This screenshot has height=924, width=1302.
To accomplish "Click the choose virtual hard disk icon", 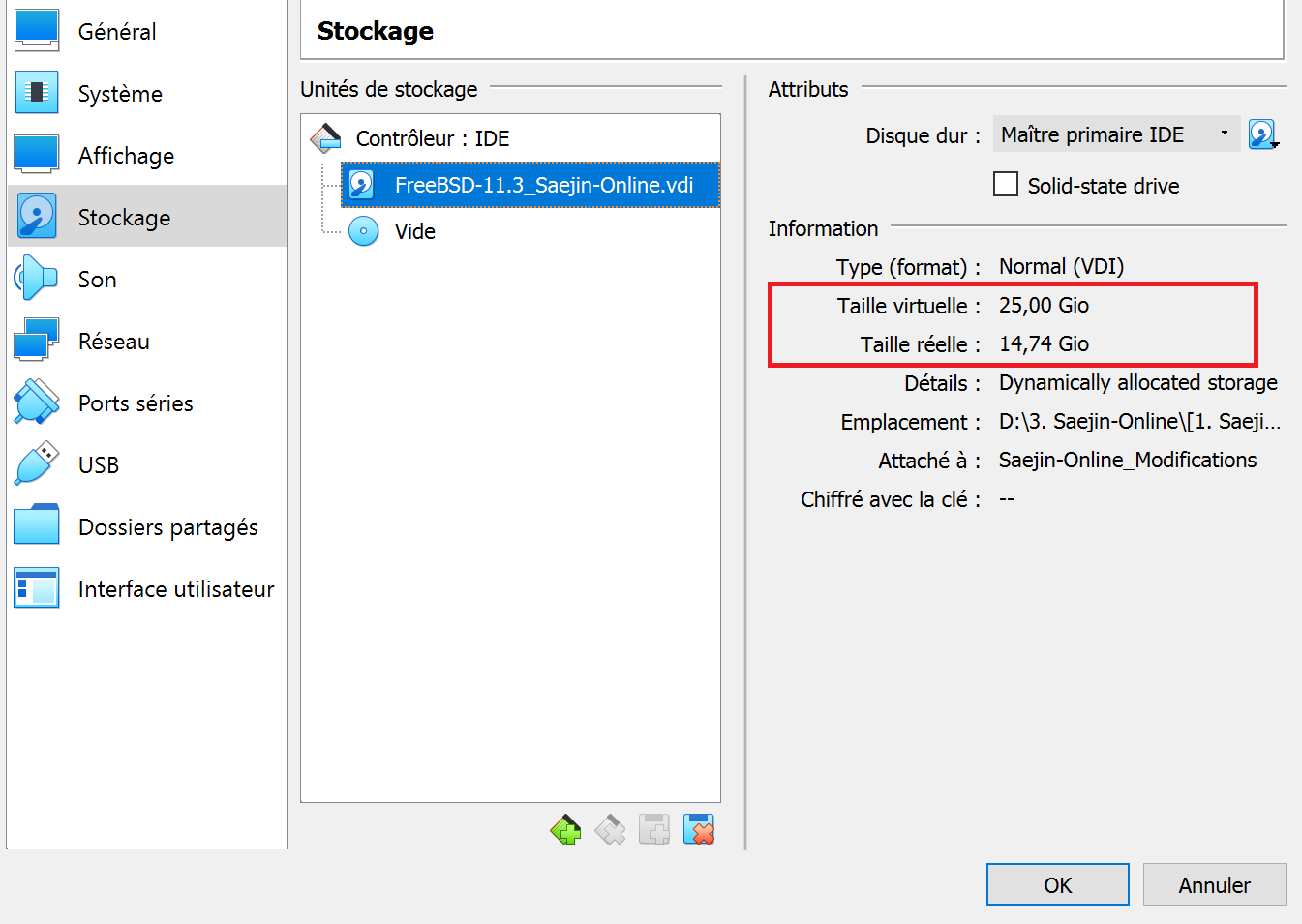I will click(x=1263, y=134).
